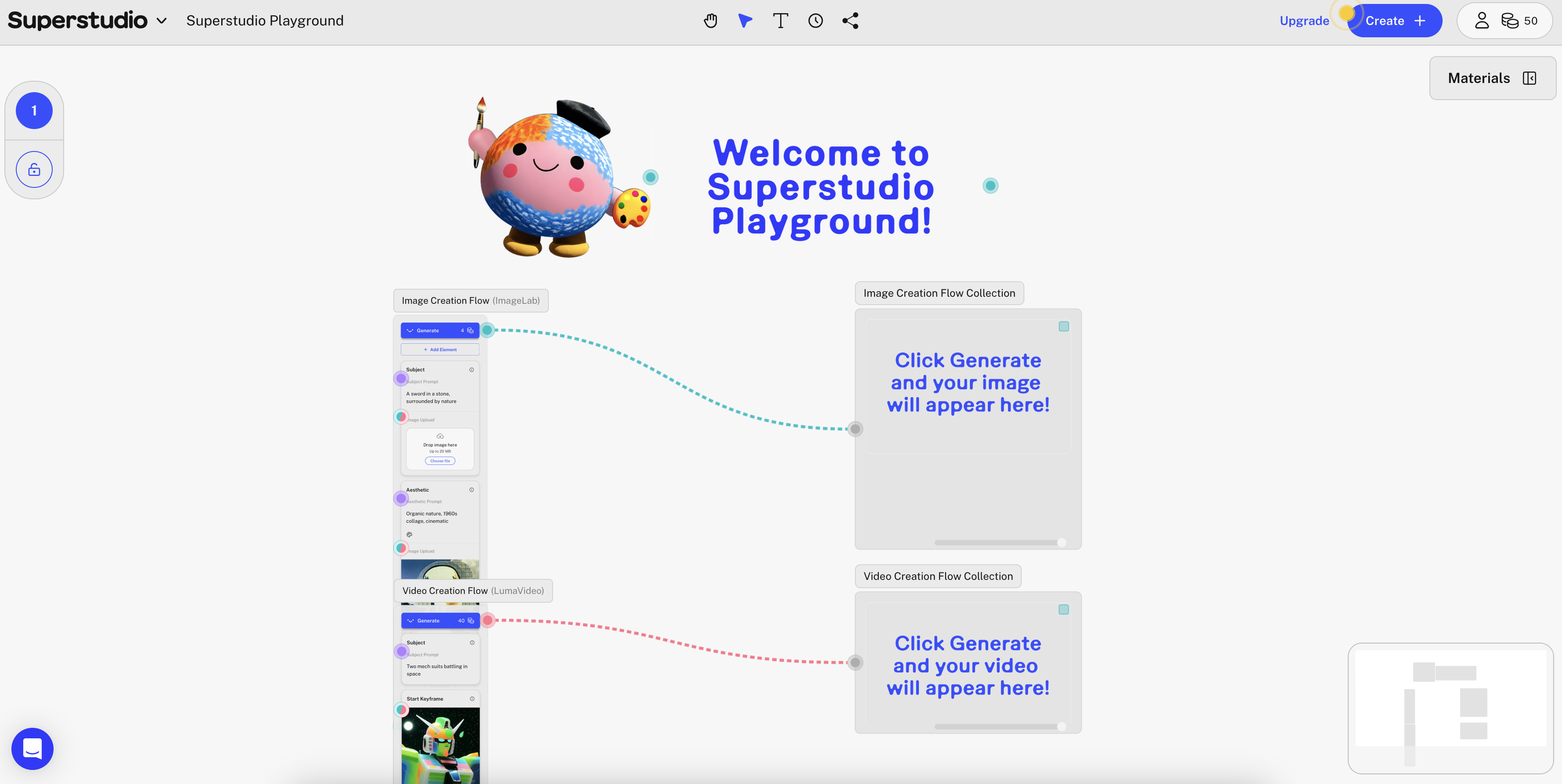Adjust the image collection size slider
Screen dimensions: 1562x784
click(x=1061, y=543)
